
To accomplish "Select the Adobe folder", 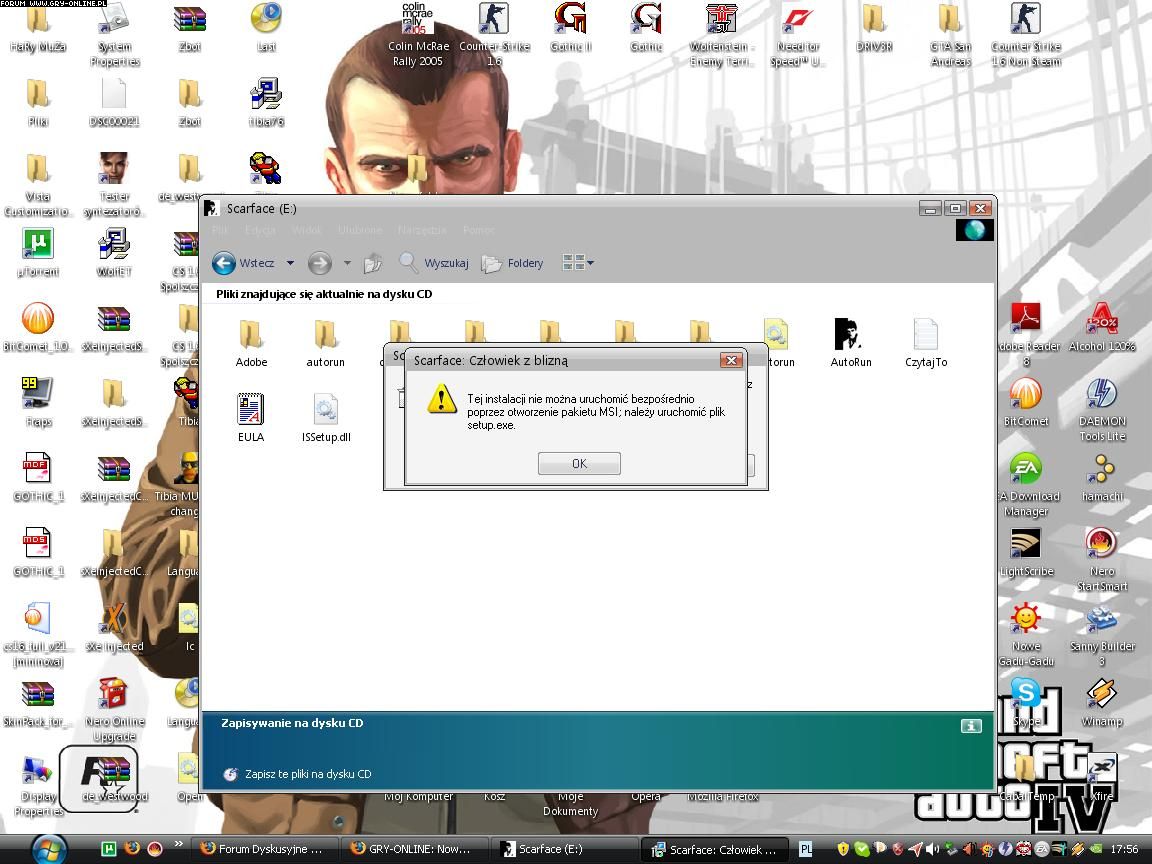I will pyautogui.click(x=251, y=341).
